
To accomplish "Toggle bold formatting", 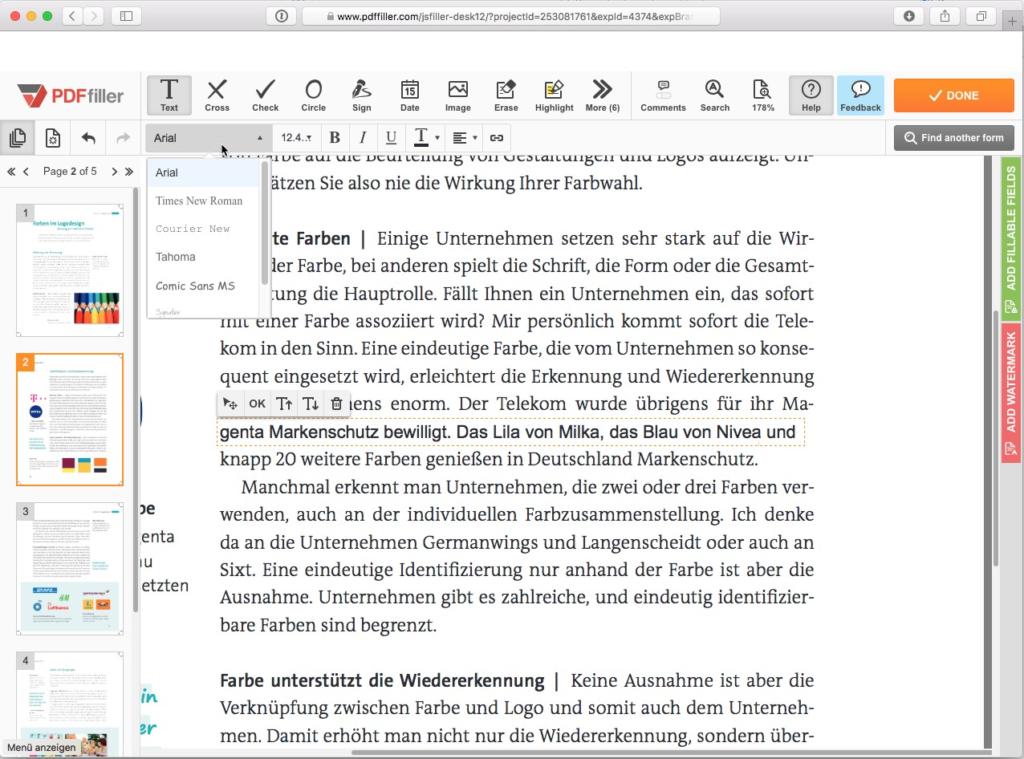I will point(335,138).
